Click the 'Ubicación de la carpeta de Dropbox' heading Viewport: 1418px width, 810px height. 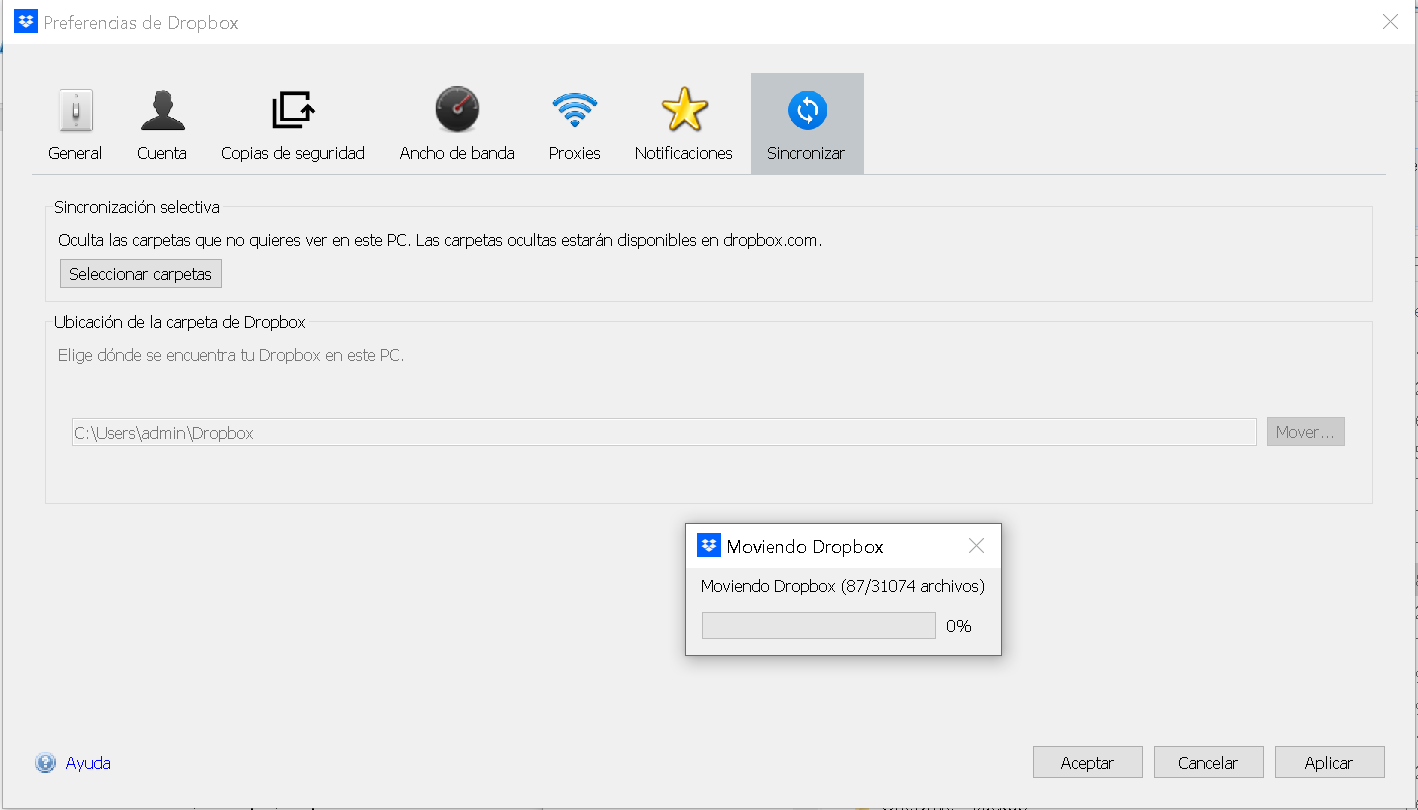click(180, 322)
